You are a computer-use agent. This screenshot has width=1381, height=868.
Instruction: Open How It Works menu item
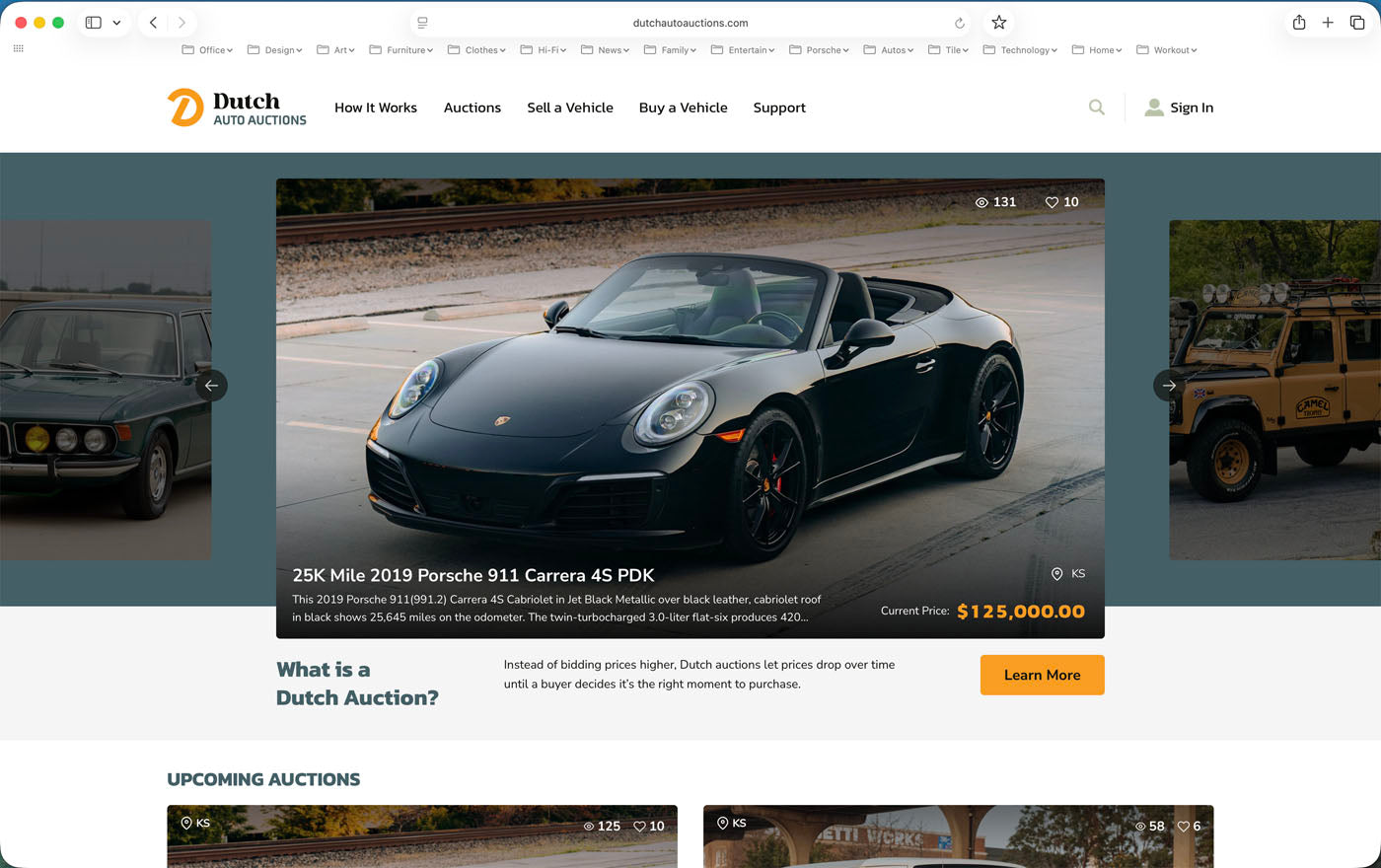tap(376, 108)
